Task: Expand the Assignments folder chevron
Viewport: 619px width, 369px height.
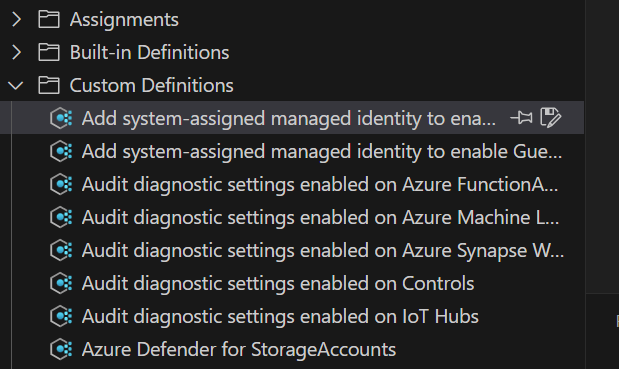Action: (16, 19)
